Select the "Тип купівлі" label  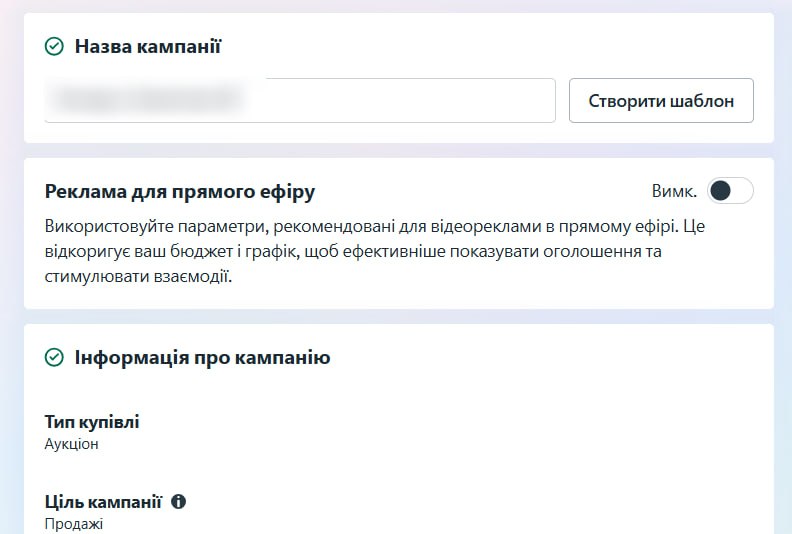coord(92,421)
